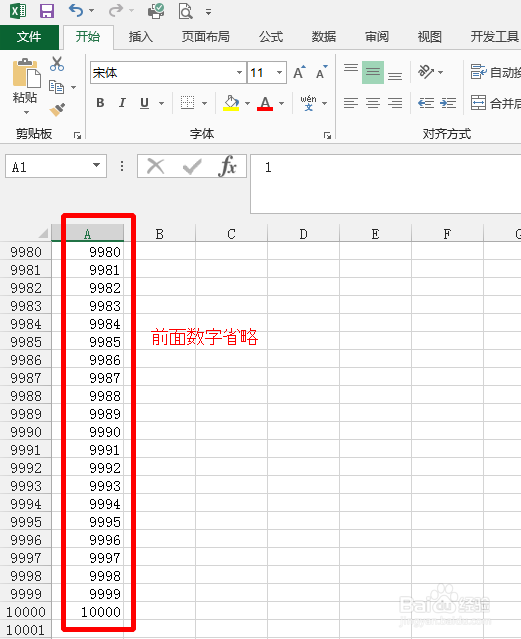Confirm entry with checkmark in formula bar
This screenshot has width=521, height=639.
pyautogui.click(x=192, y=166)
